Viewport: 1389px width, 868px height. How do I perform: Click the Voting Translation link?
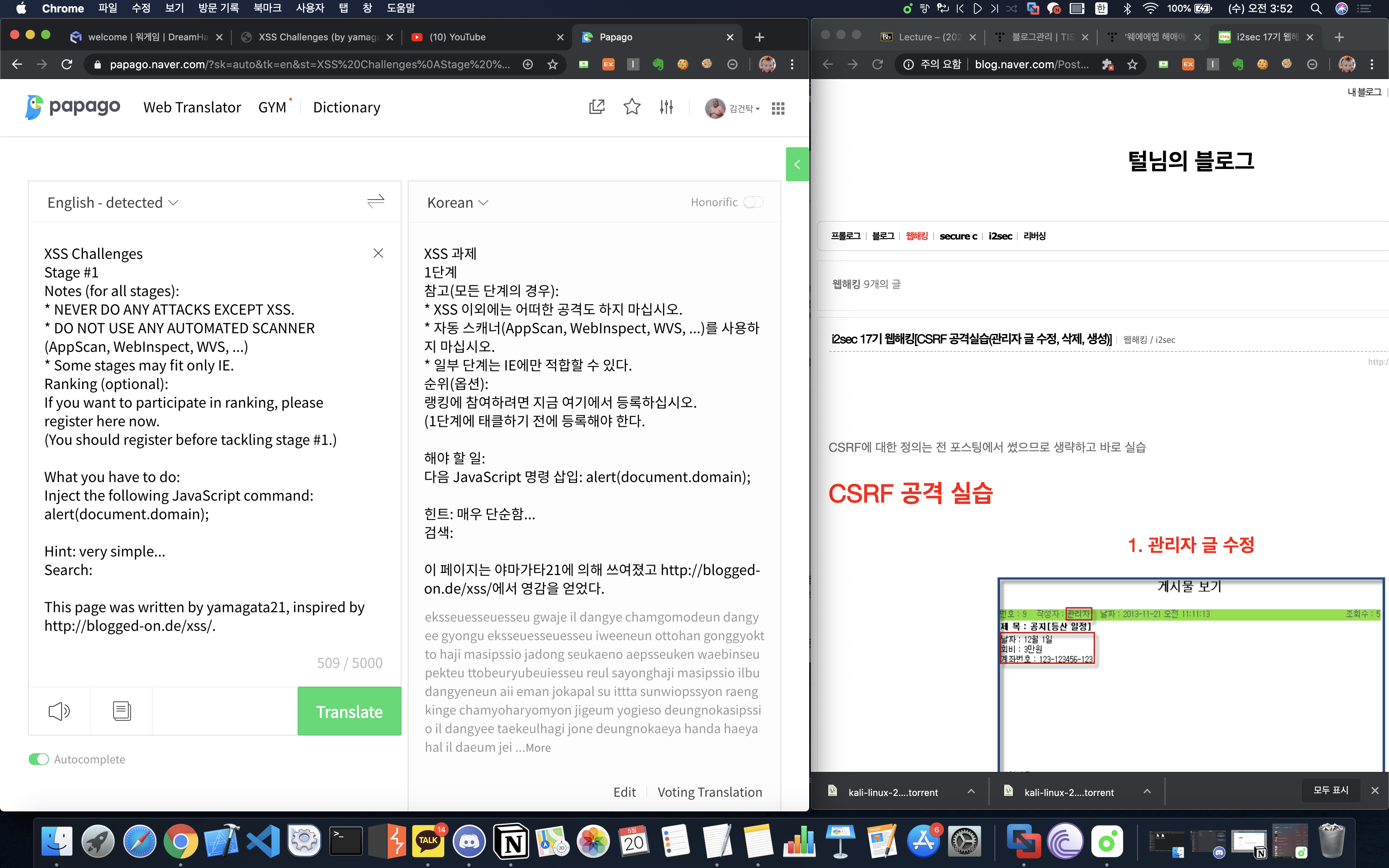click(x=710, y=792)
